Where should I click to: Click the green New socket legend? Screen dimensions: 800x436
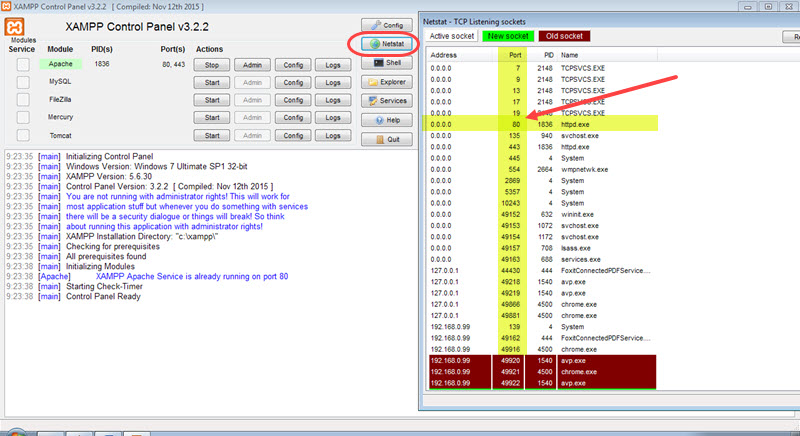[x=508, y=36]
